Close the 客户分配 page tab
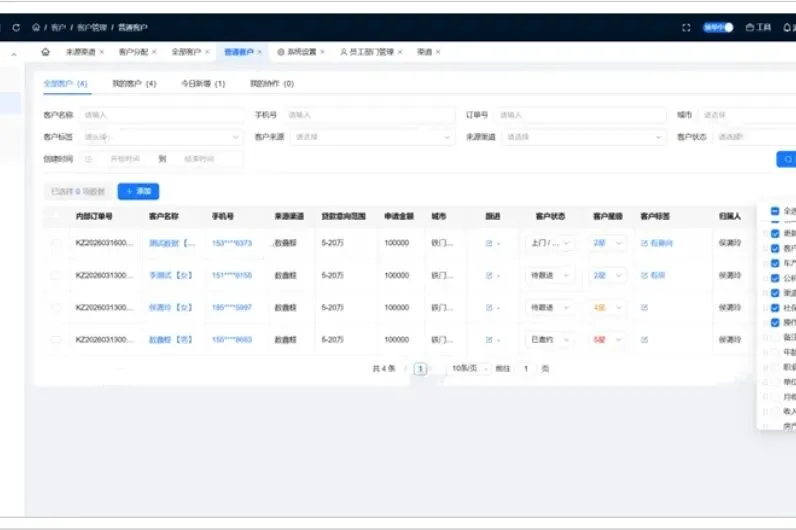Viewport: 796px width, 530px height. coord(154,52)
